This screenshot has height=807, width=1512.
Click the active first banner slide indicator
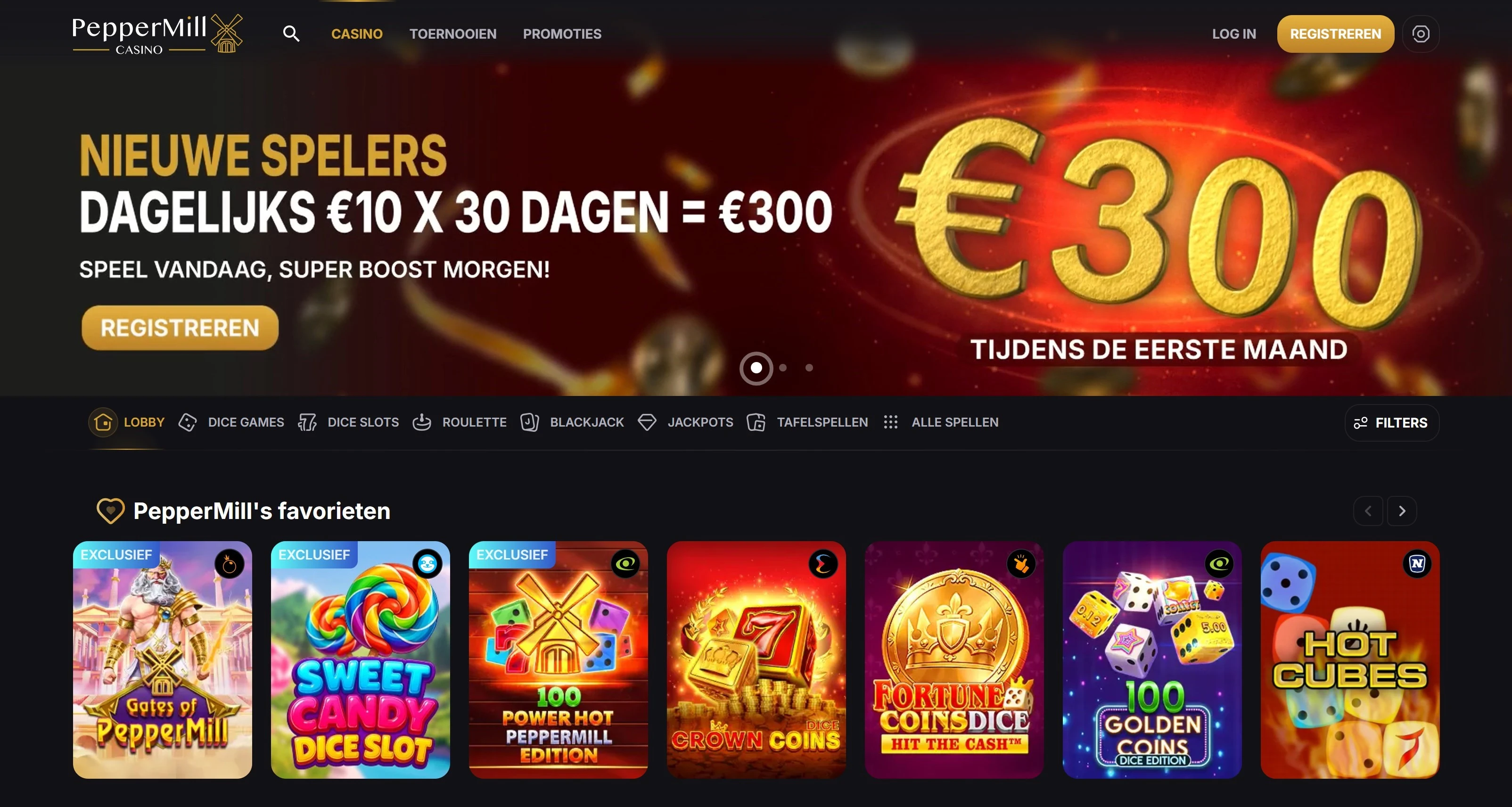(756, 368)
